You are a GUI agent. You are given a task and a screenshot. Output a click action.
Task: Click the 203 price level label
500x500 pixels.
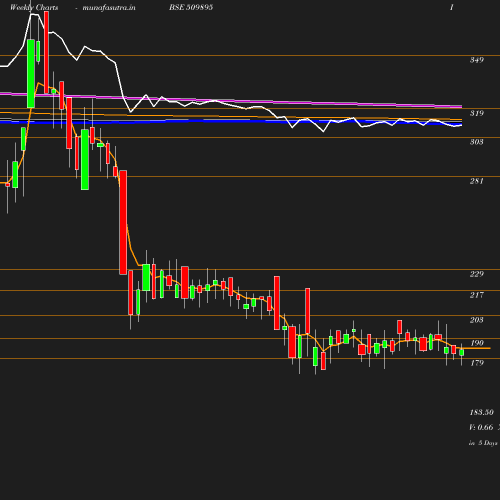coord(477,320)
